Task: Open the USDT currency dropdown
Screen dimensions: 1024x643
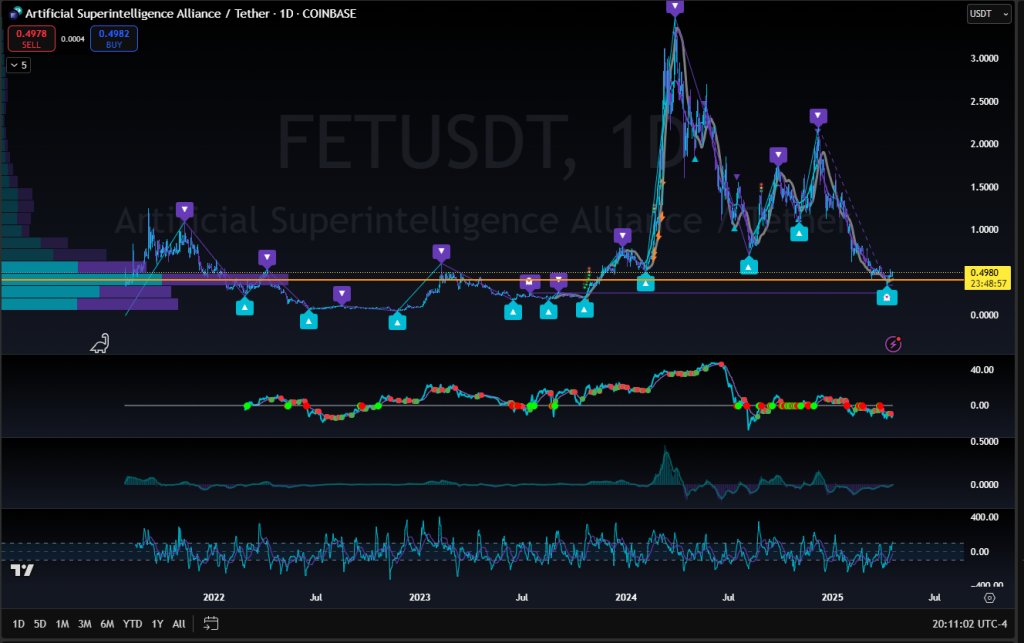Action: coord(989,14)
